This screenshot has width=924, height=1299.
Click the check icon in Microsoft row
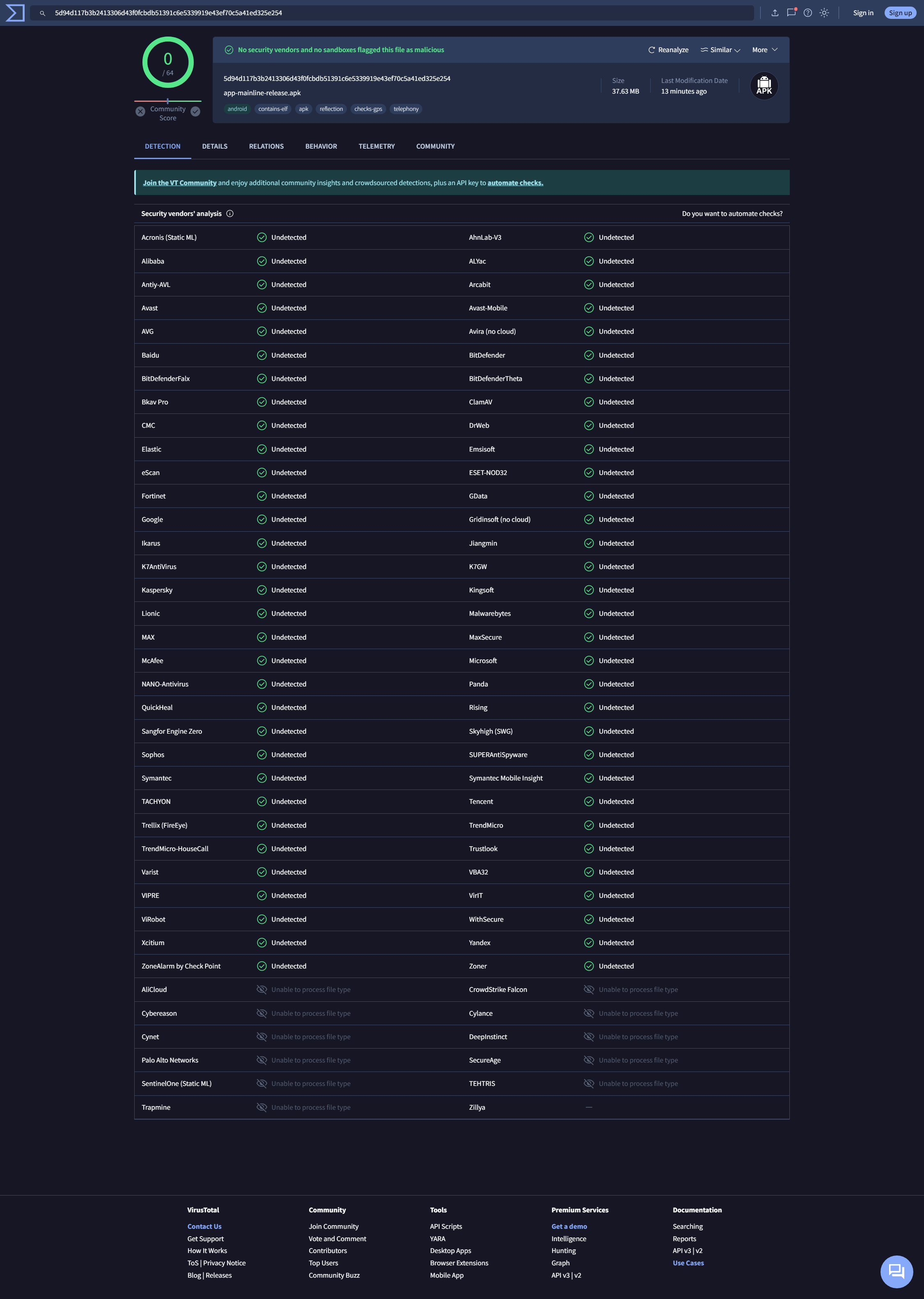click(589, 661)
